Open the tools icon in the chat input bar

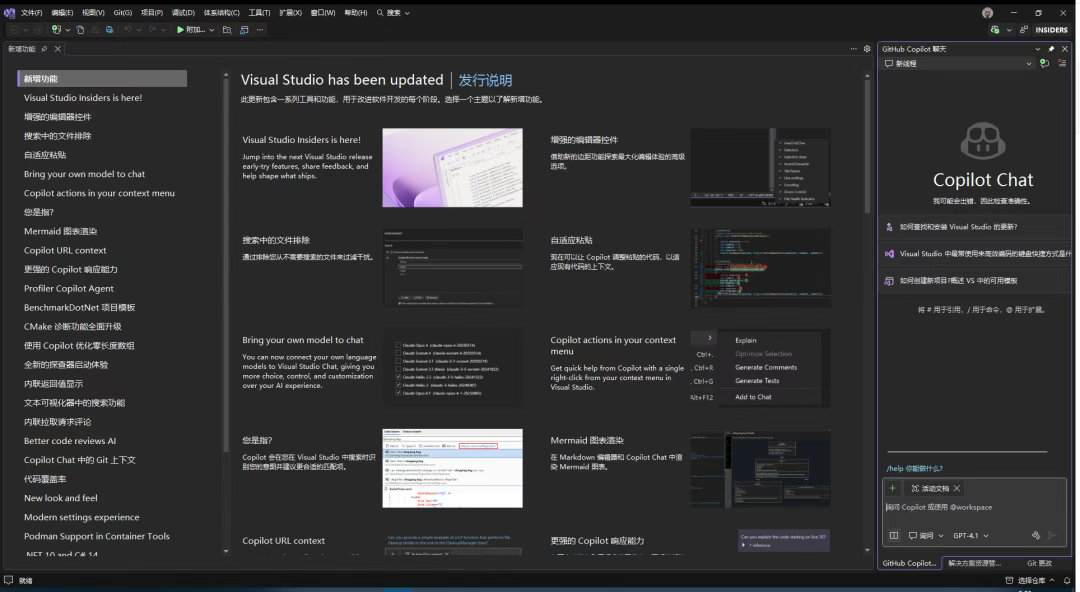(x=1036, y=535)
